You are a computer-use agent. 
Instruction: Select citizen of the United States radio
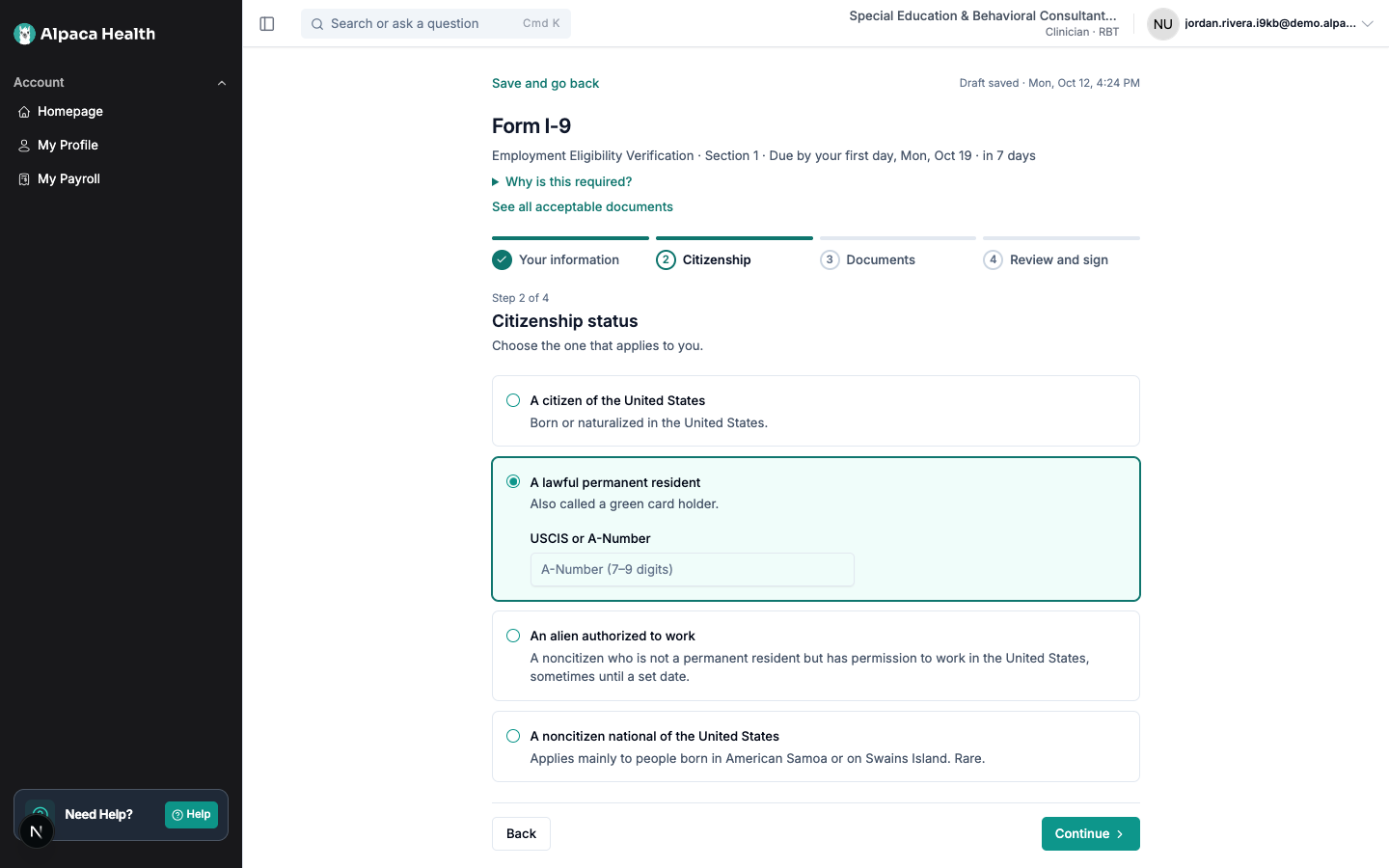513,400
